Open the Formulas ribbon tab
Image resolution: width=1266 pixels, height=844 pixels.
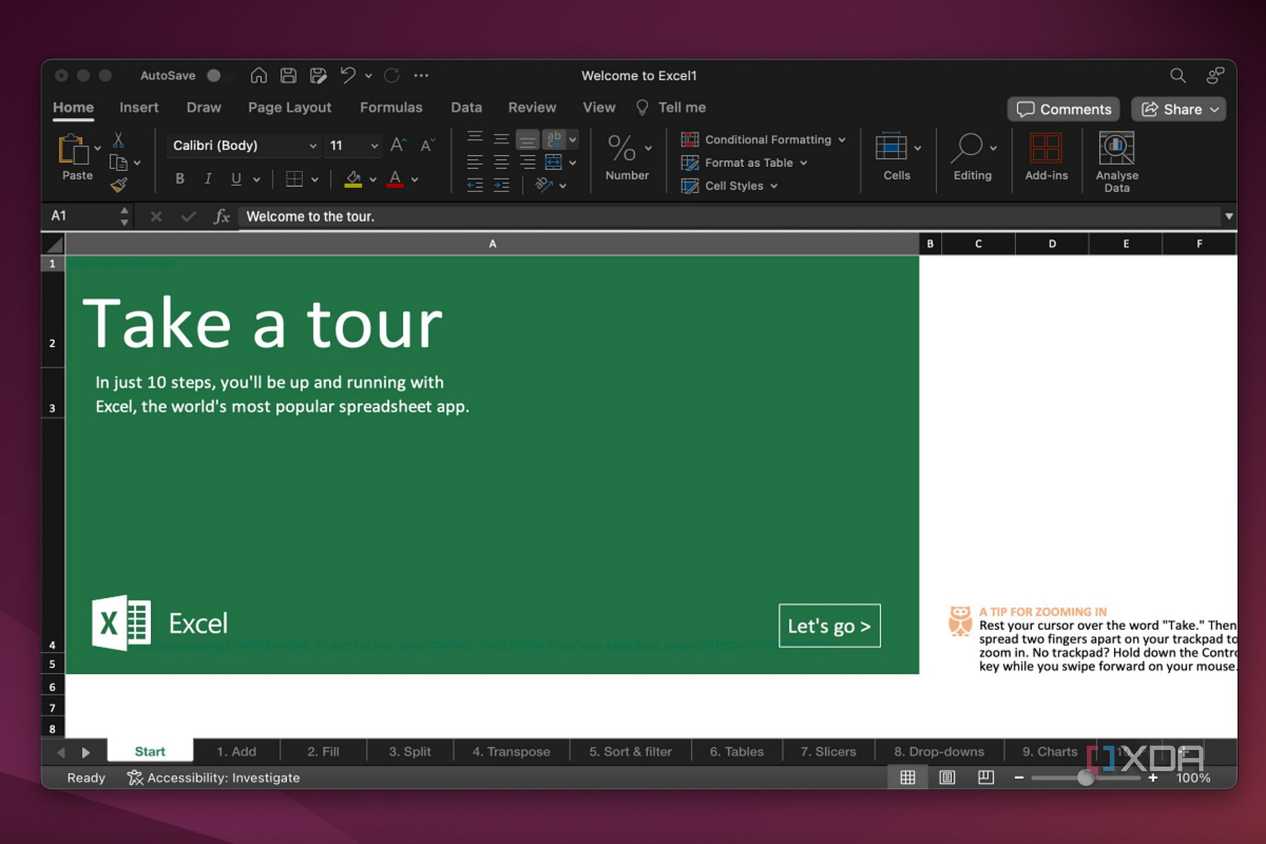[x=391, y=107]
